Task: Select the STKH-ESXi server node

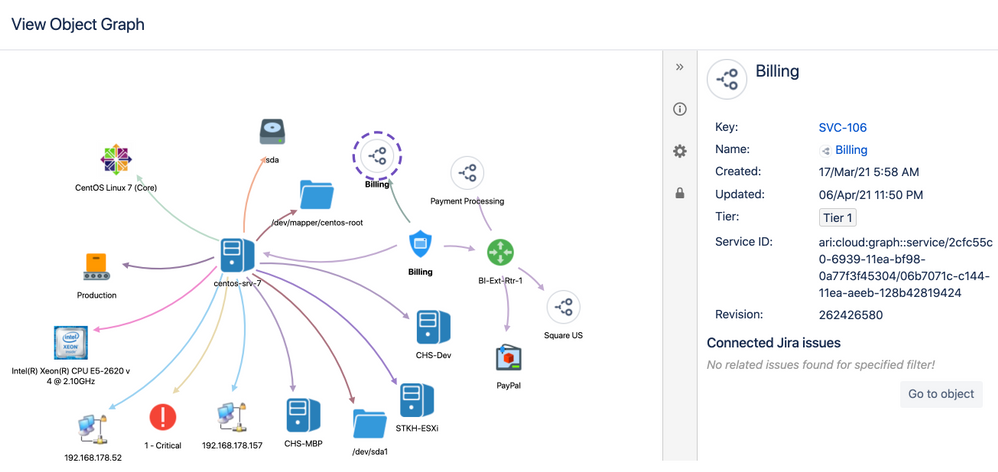Action: 417,399
